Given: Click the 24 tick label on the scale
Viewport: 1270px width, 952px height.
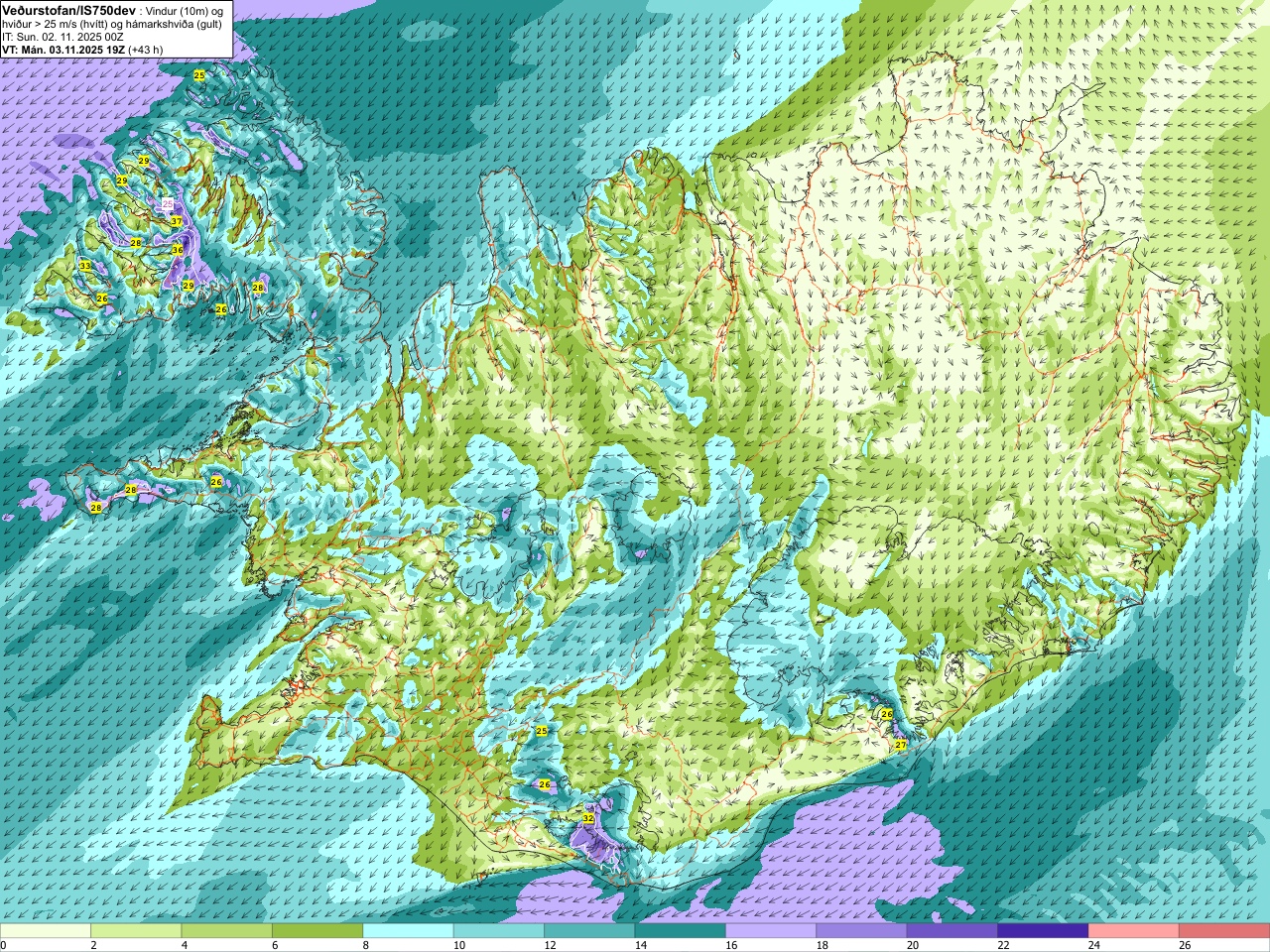Looking at the screenshot, I should (x=1094, y=945).
